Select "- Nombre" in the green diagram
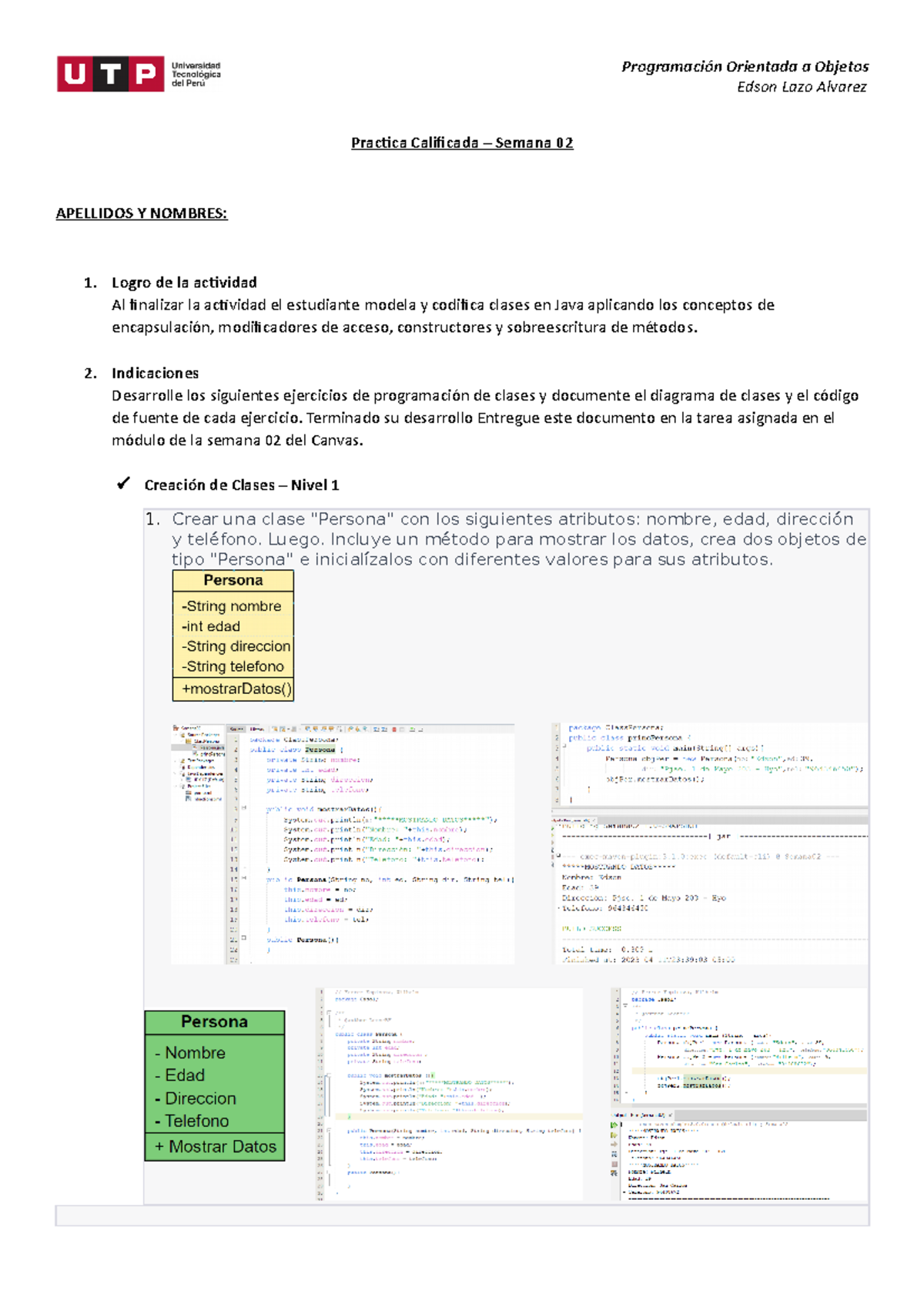This screenshot has height=1308, width=924. tap(190, 1053)
